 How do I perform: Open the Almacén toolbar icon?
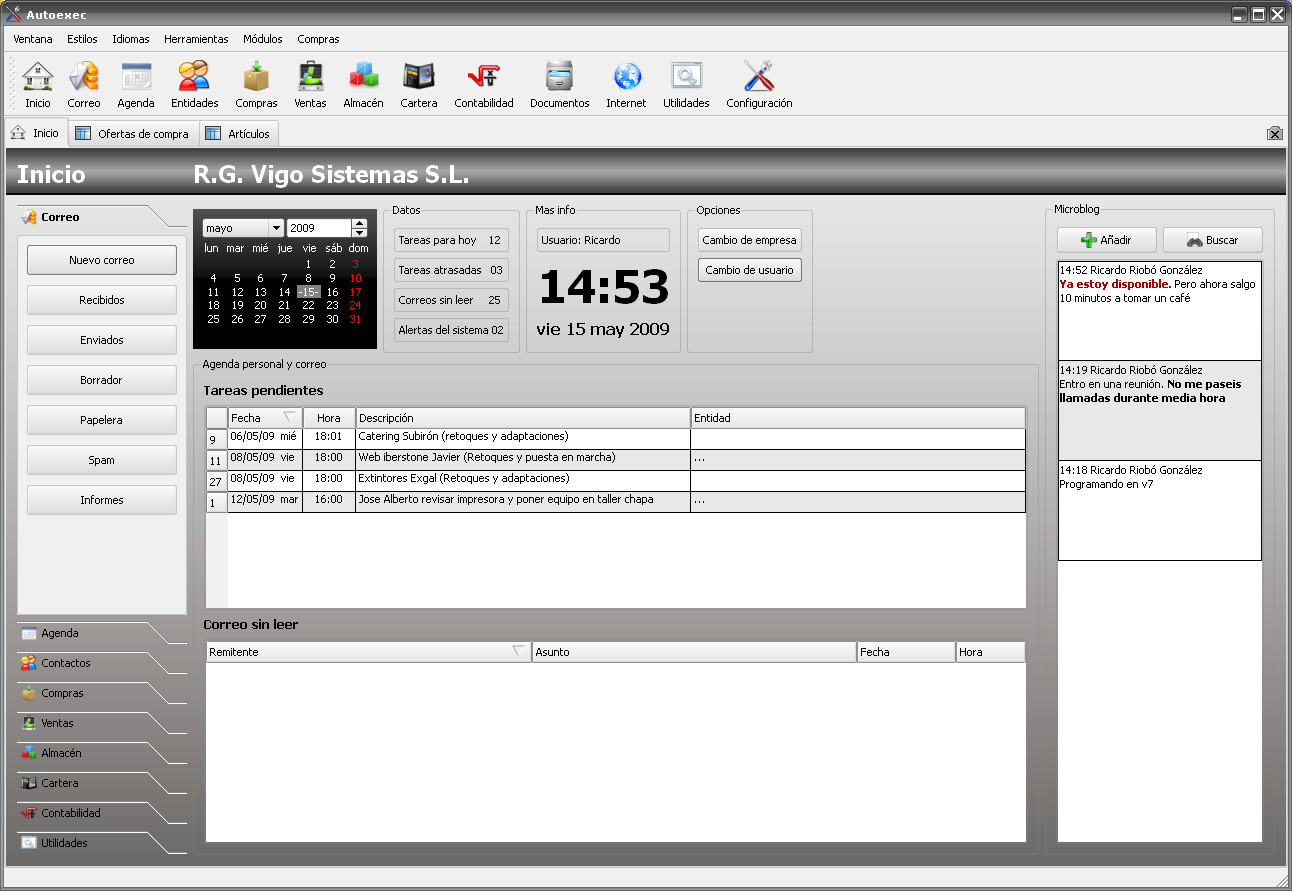363,84
